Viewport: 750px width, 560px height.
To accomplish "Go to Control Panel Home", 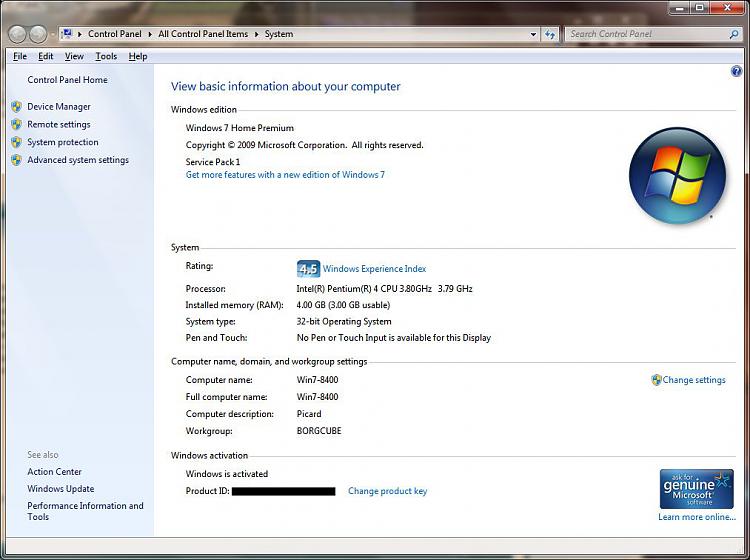I will [67, 80].
